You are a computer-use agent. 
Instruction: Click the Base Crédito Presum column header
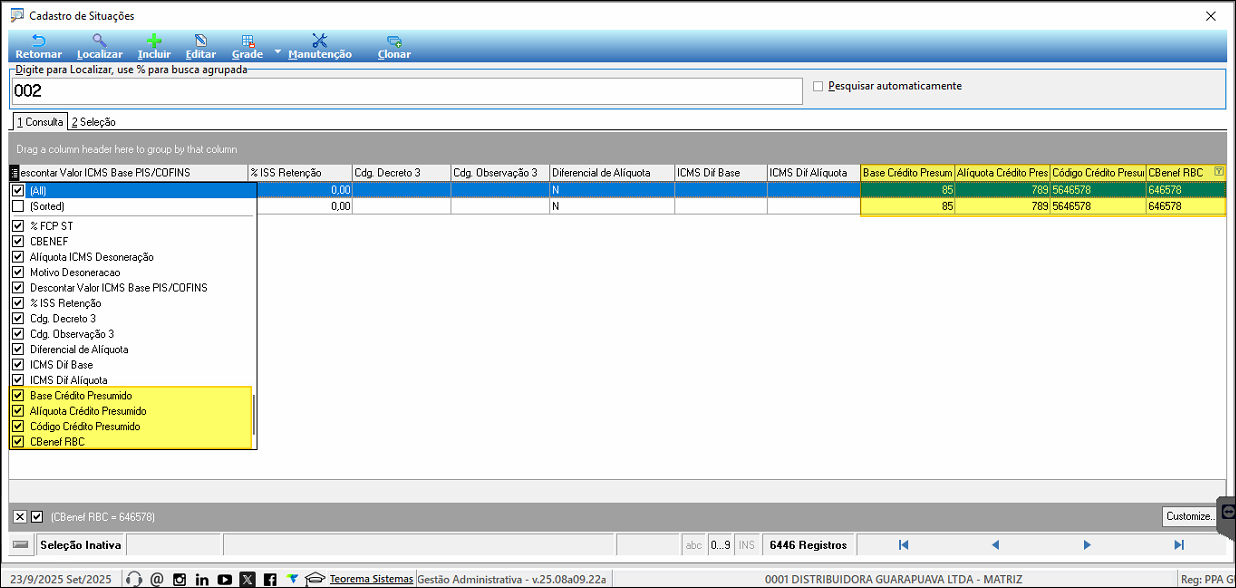click(x=908, y=173)
